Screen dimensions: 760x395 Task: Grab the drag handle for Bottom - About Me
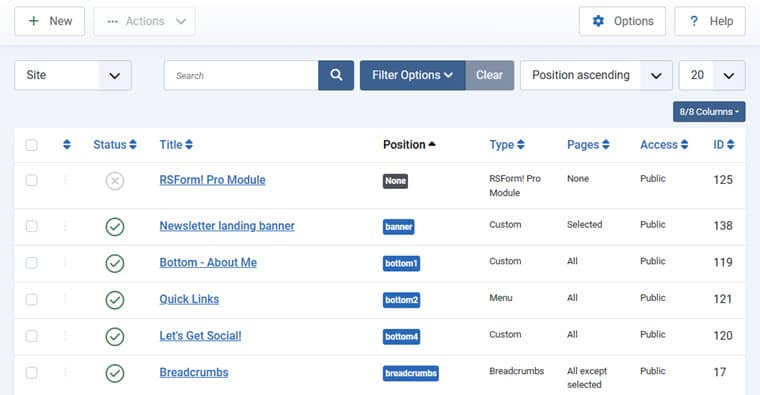(65, 263)
